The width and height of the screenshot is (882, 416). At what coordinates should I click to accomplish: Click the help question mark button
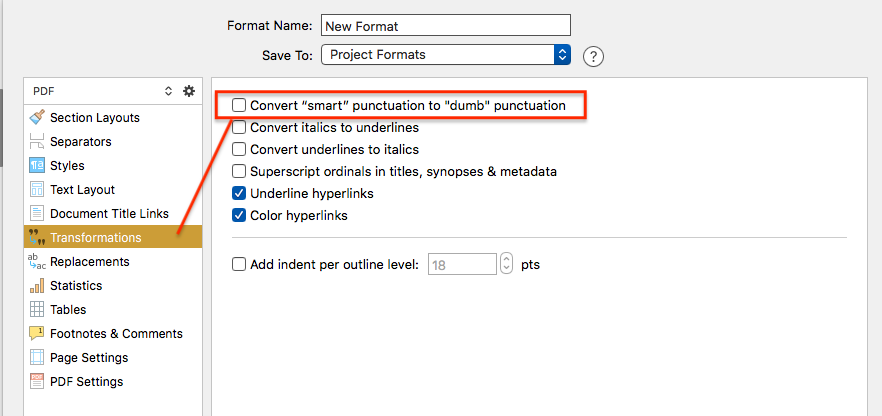(x=593, y=56)
